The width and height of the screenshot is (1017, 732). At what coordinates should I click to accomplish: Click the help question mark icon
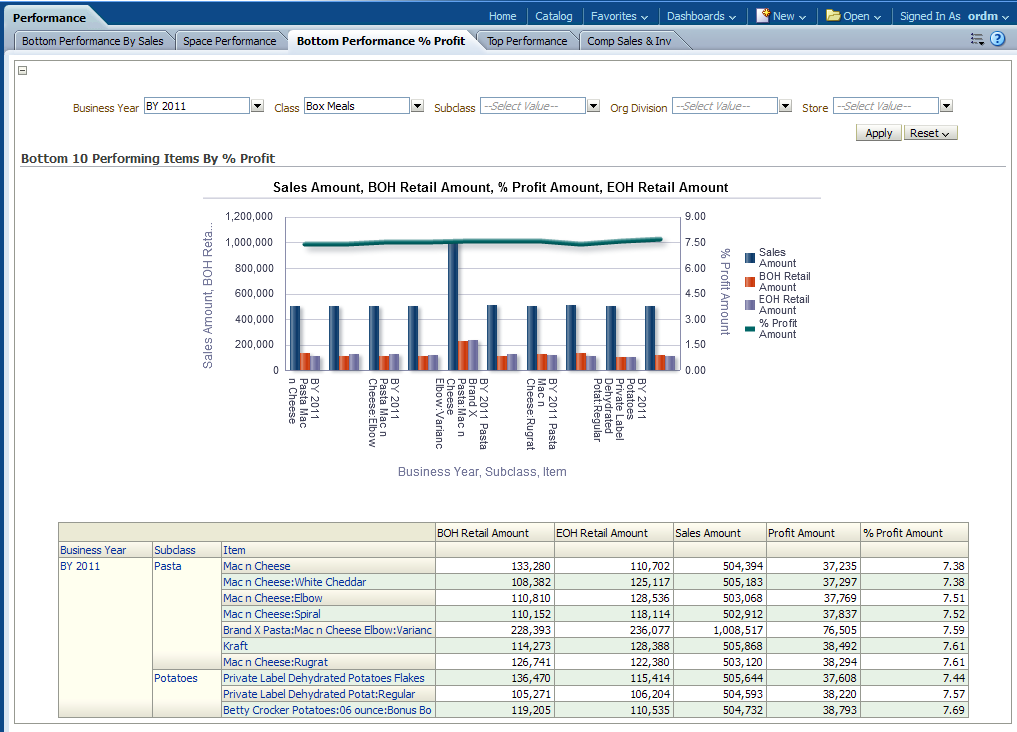[x=997, y=40]
